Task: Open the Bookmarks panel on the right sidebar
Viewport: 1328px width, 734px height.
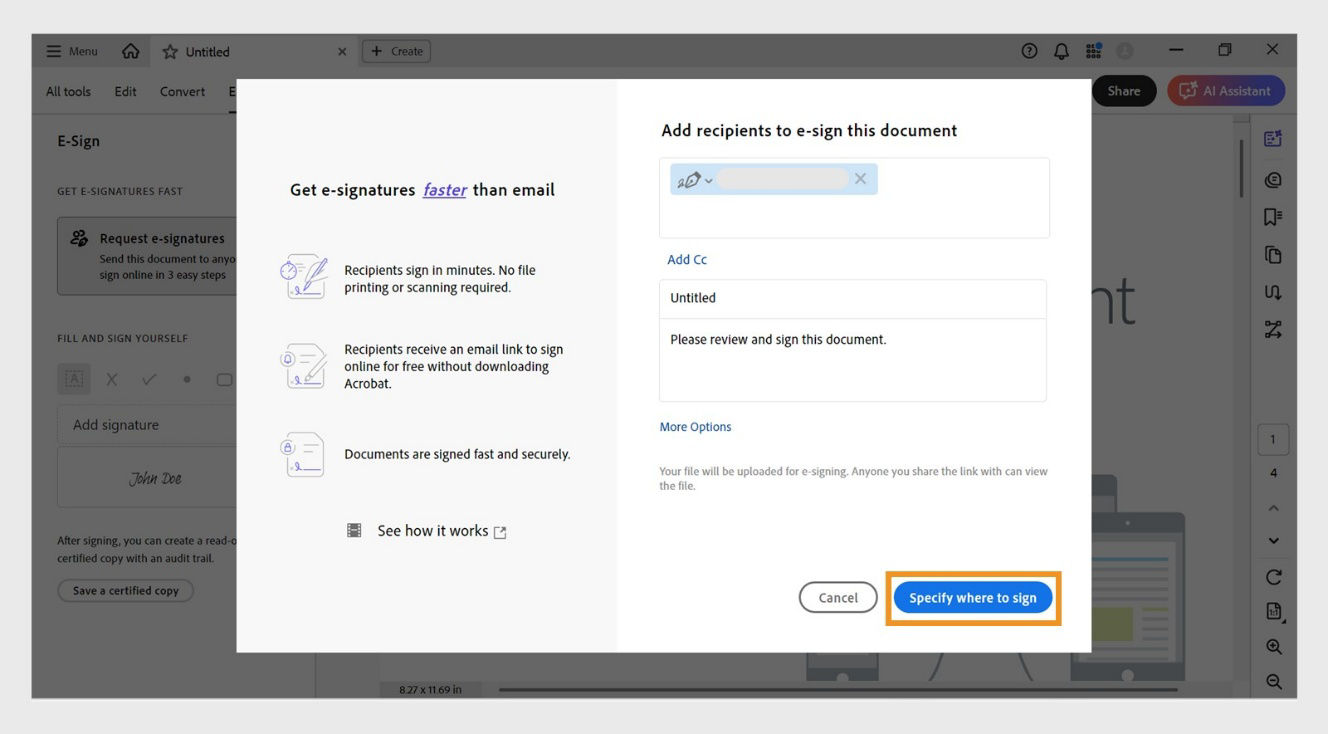Action: pos(1272,216)
